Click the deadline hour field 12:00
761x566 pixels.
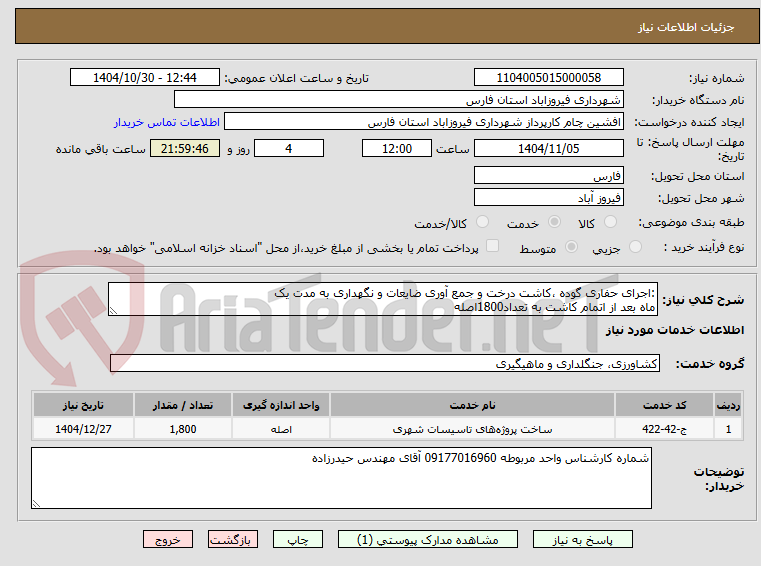pyautogui.click(x=397, y=149)
